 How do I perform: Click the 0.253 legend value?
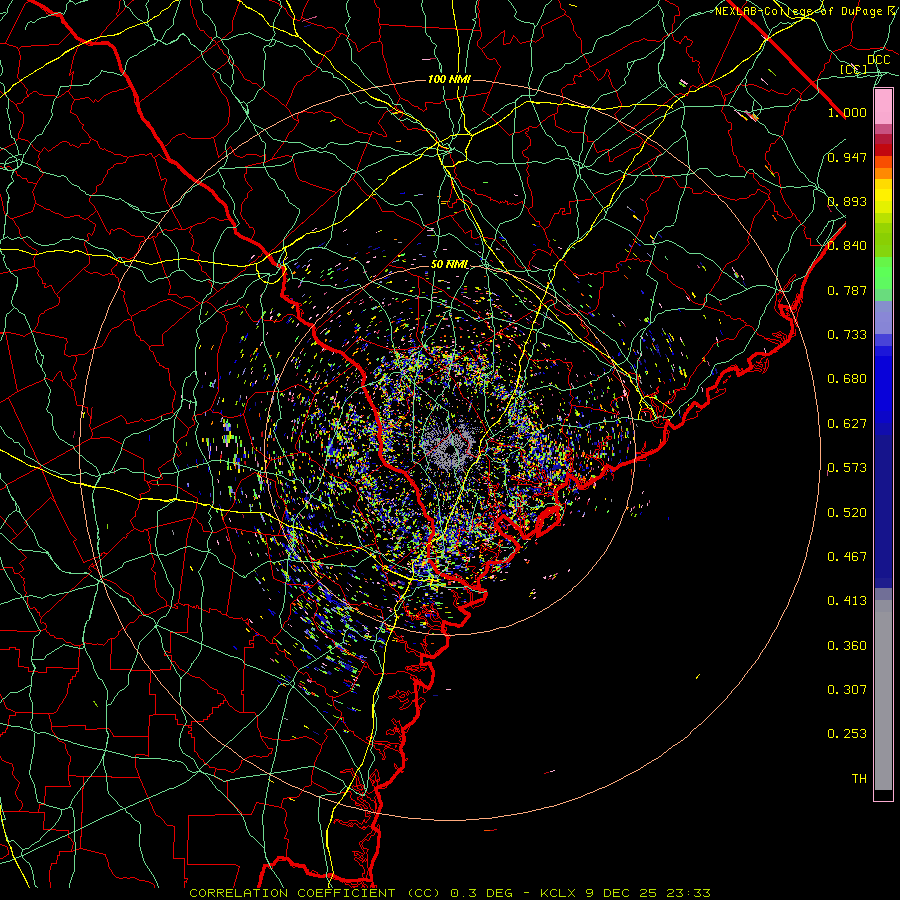[847, 734]
